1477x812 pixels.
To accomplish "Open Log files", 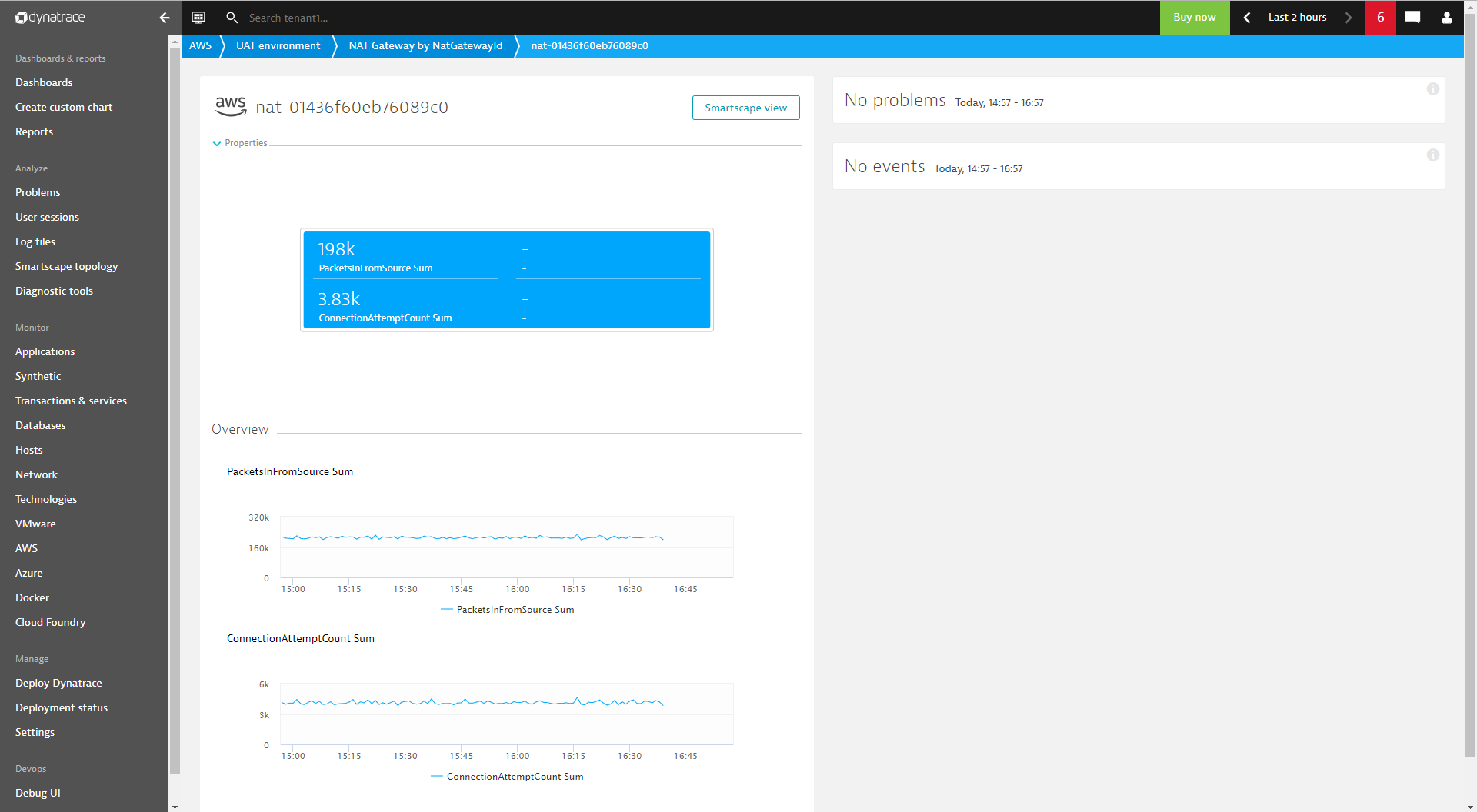I will pyautogui.click(x=35, y=241).
